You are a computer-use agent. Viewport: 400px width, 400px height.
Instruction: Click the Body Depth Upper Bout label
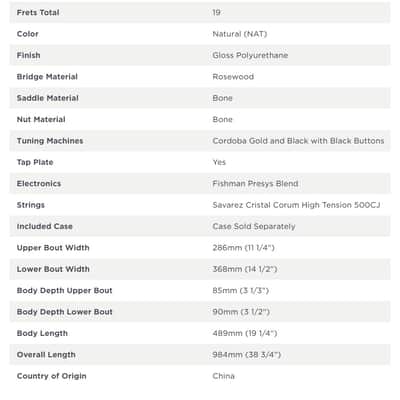64,290
